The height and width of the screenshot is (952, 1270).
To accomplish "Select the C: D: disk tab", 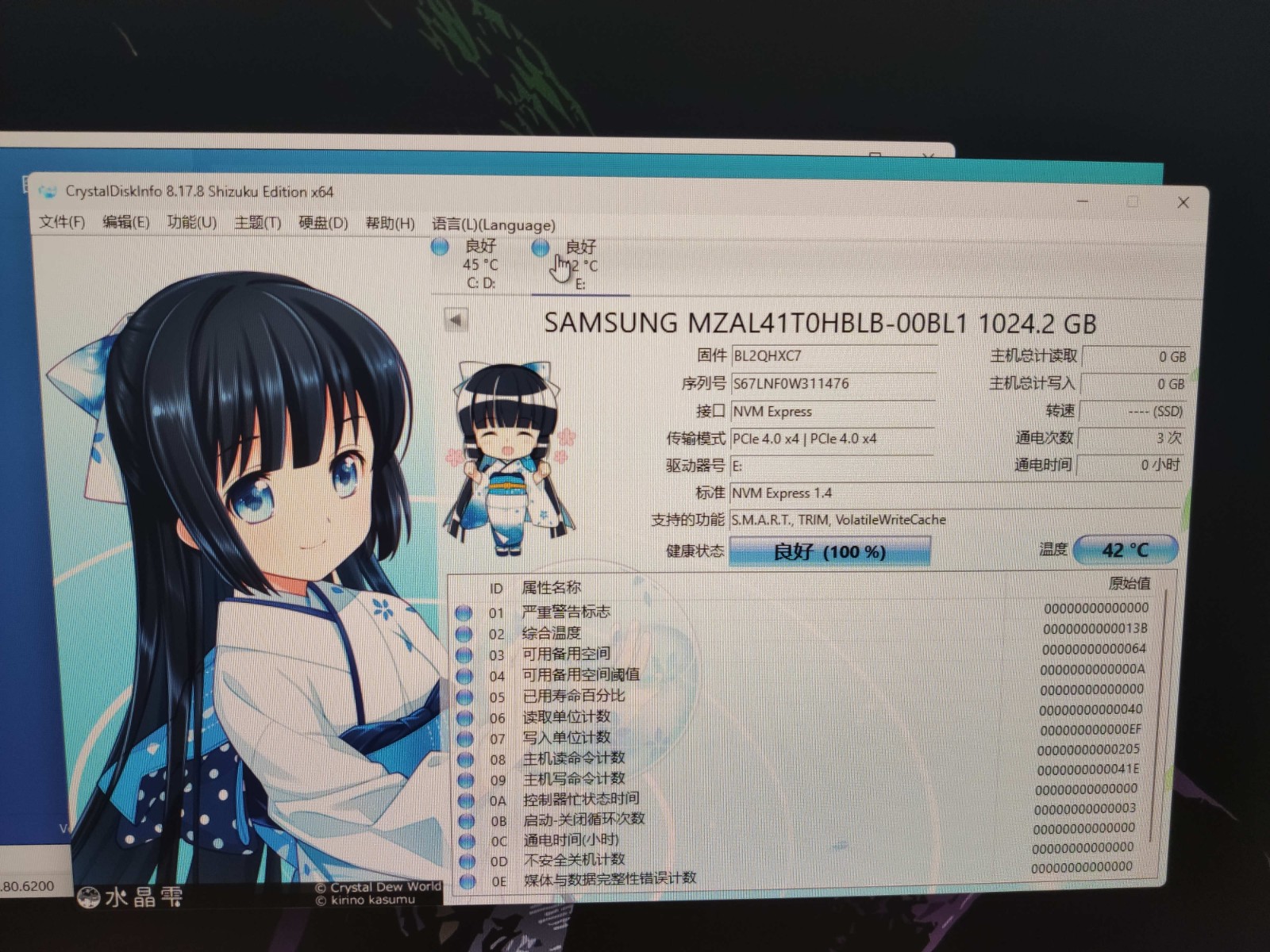I will coord(480,265).
